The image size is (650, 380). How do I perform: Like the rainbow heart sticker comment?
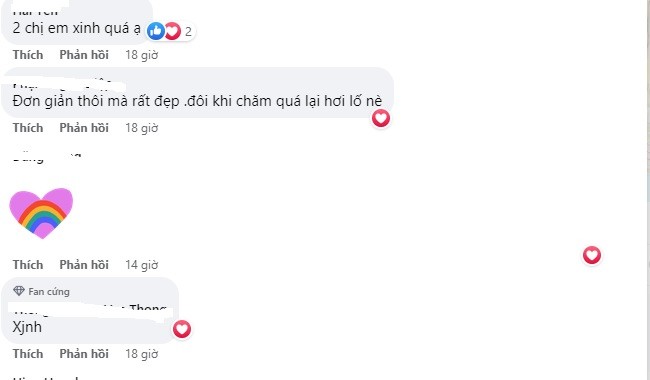(28, 264)
